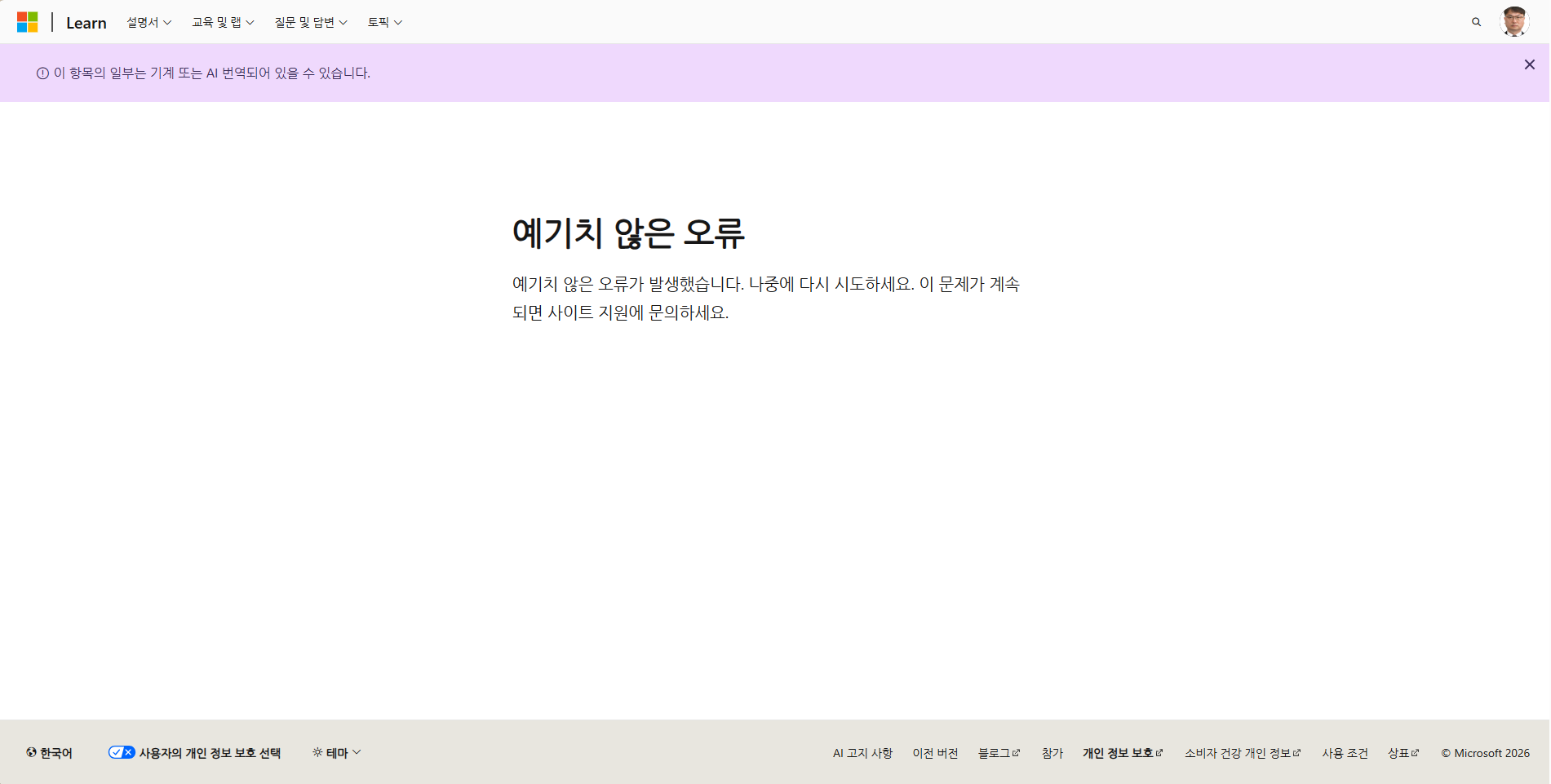Open 사용자의 개인 정보 보호 선택 link
The width and height of the screenshot is (1551, 784).
195,753
